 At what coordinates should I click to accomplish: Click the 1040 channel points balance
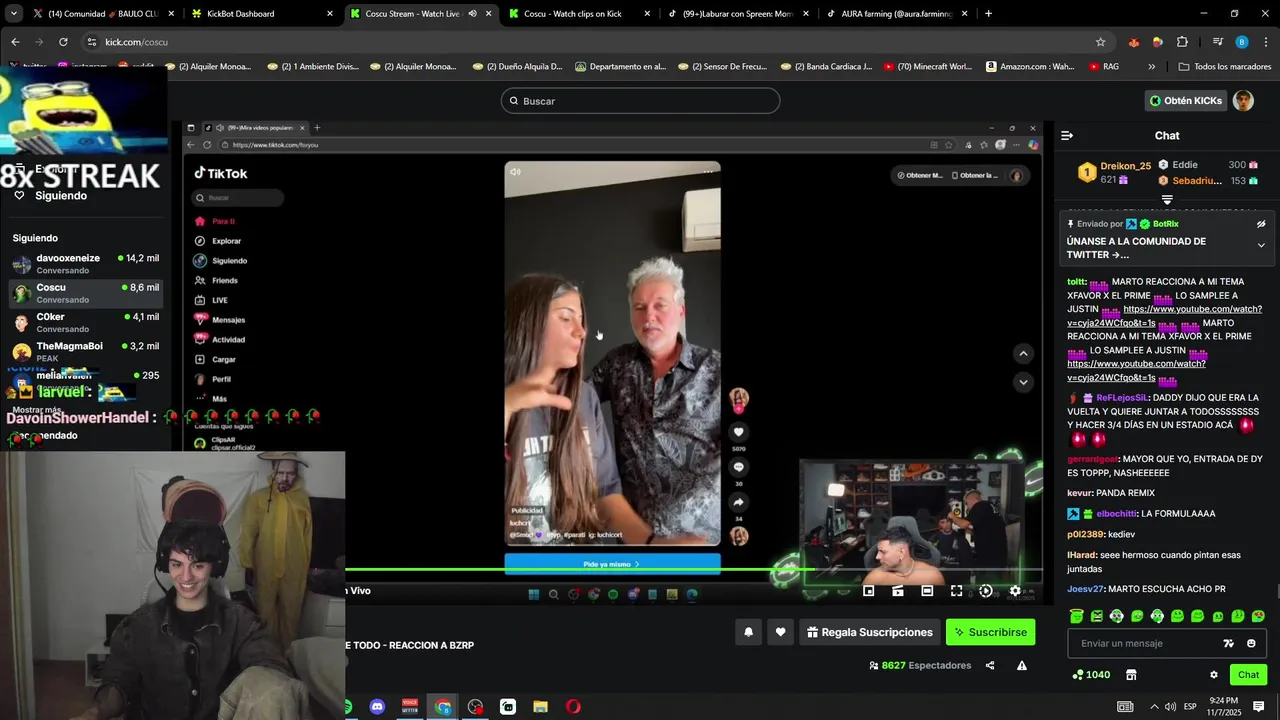[1091, 675]
